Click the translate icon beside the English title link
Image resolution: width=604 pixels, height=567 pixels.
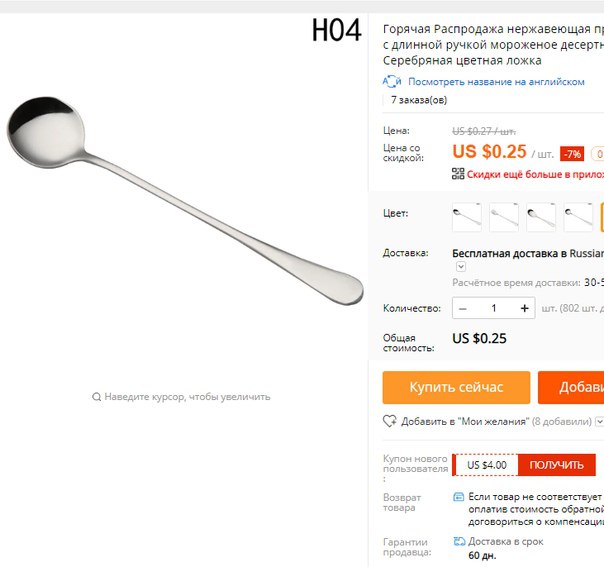pyautogui.click(x=392, y=82)
